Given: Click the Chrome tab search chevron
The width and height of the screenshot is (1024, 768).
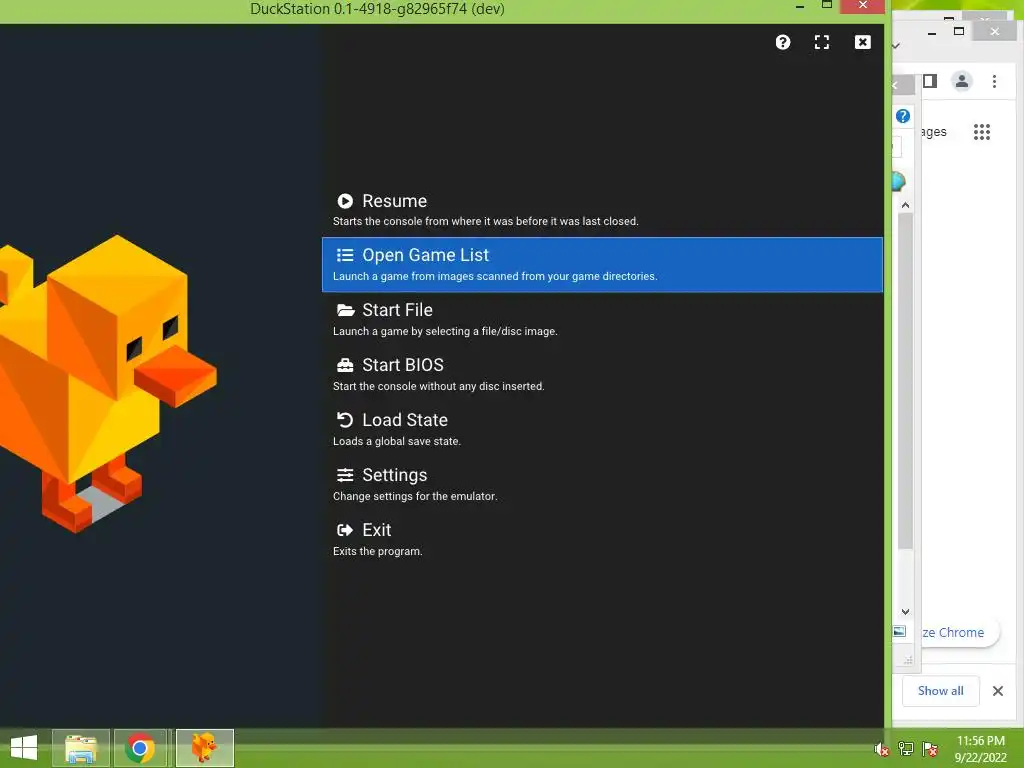Looking at the screenshot, I should point(896,46).
